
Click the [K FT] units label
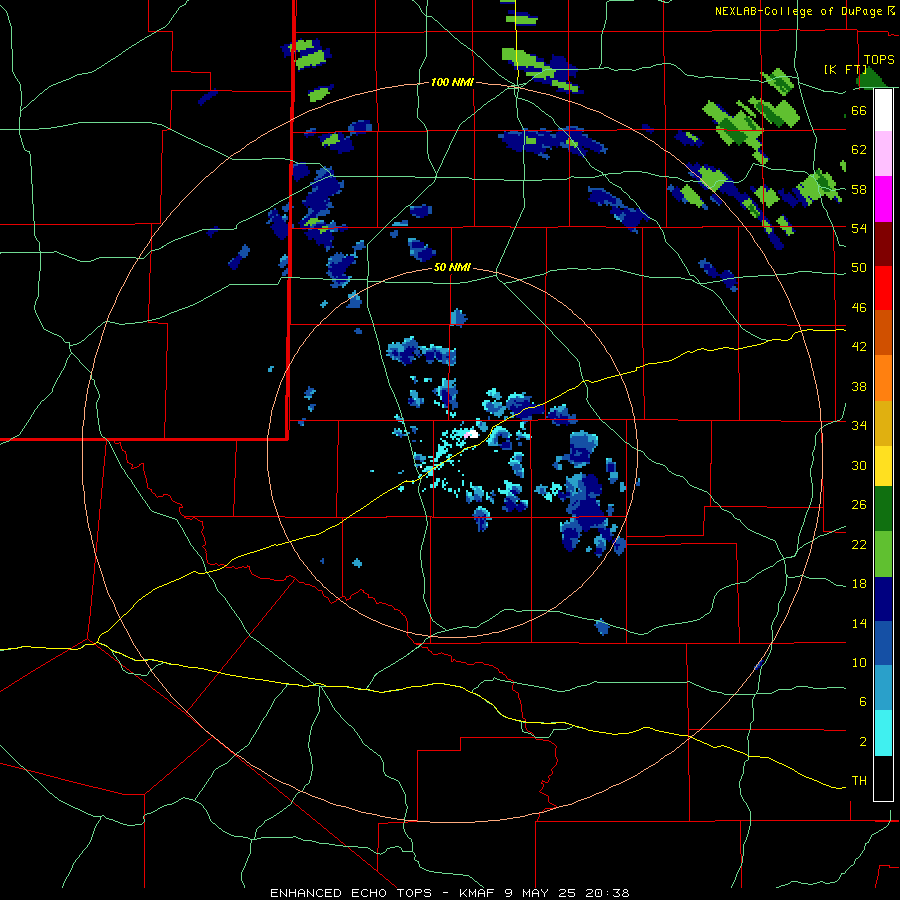[846, 69]
